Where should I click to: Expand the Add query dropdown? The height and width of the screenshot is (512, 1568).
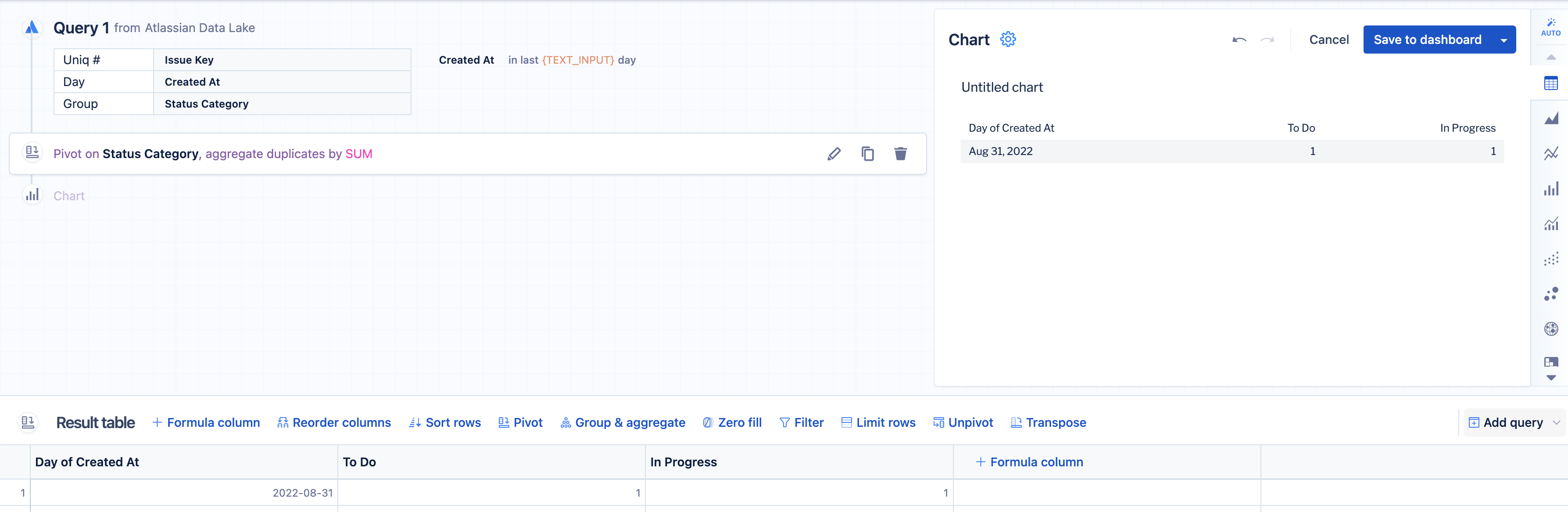(1556, 422)
